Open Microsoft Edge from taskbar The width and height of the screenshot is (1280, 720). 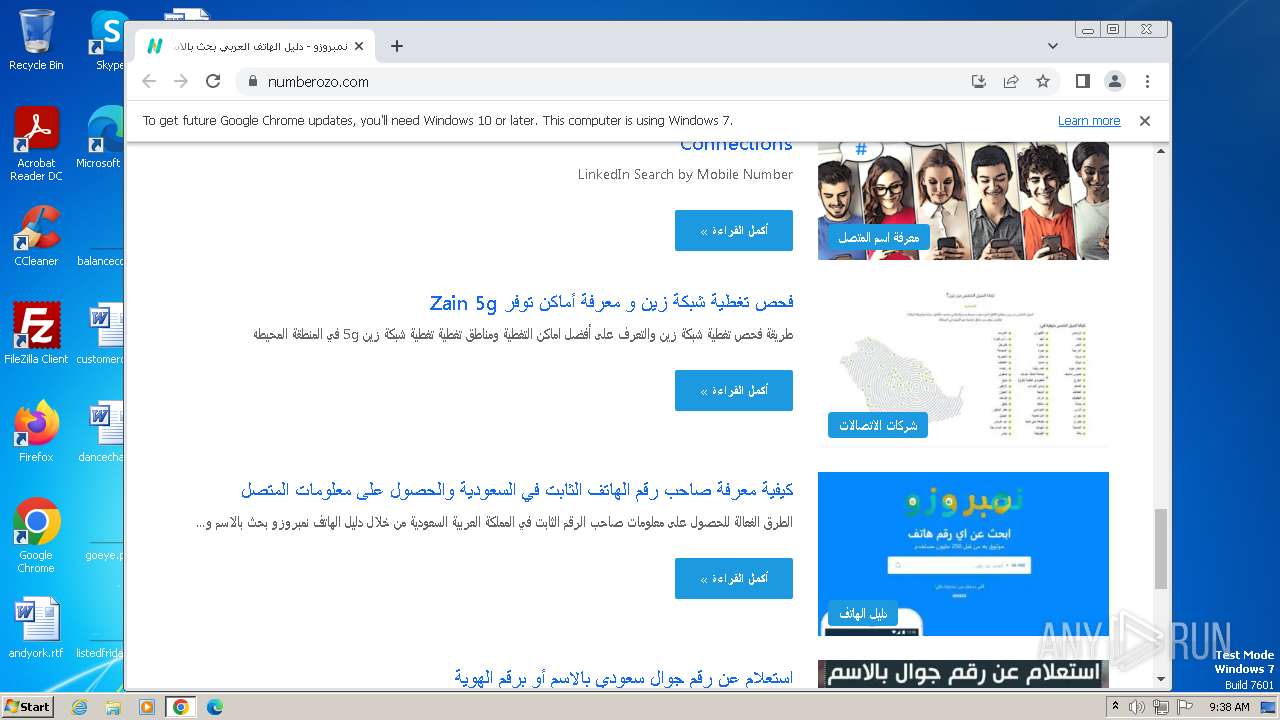pyautogui.click(x=214, y=707)
